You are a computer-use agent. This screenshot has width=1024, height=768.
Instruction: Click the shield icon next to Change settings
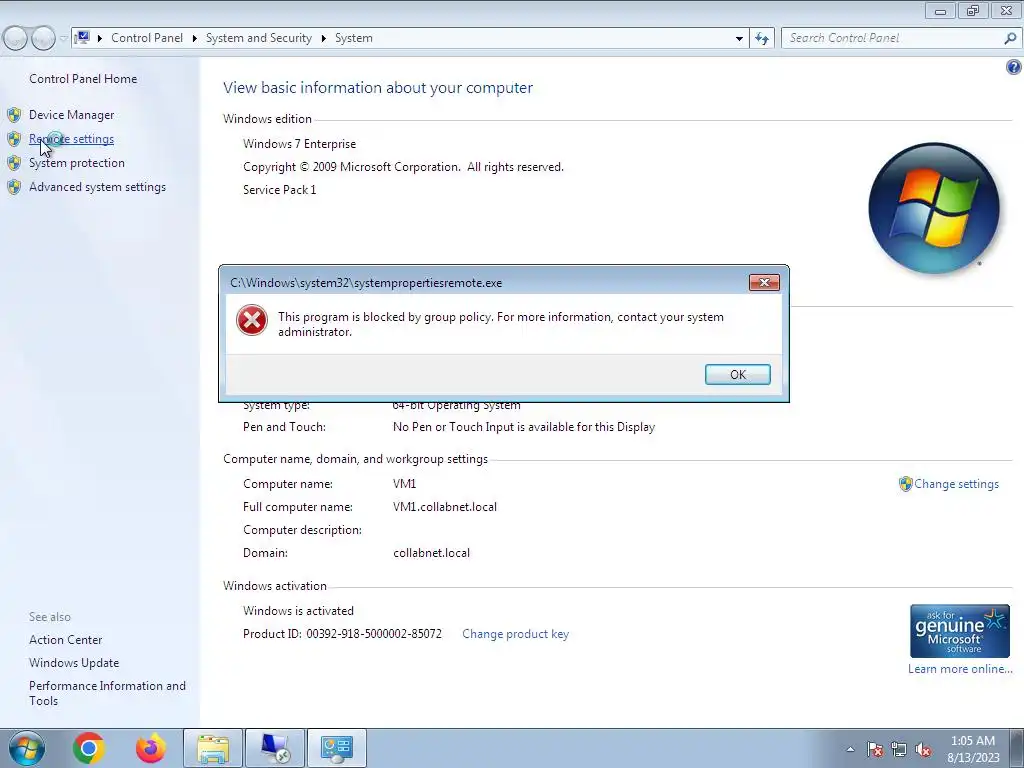905,484
